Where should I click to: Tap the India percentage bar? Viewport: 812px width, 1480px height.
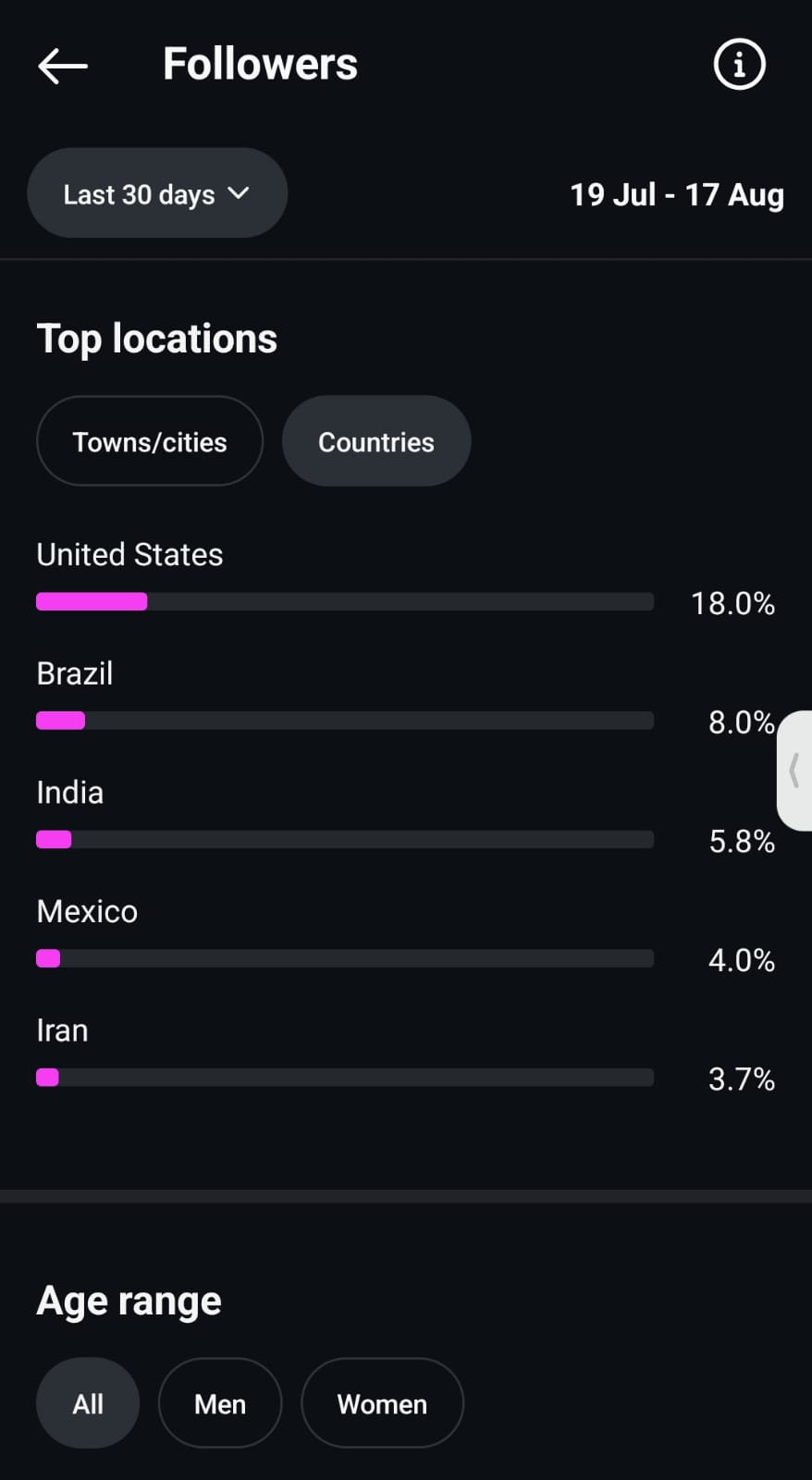point(344,840)
